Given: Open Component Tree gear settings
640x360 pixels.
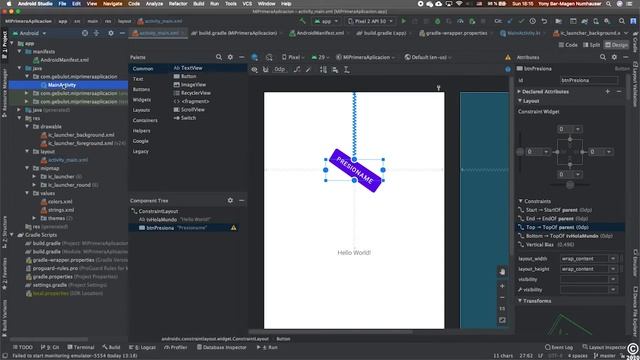Looking at the screenshot, I should (x=230, y=200).
